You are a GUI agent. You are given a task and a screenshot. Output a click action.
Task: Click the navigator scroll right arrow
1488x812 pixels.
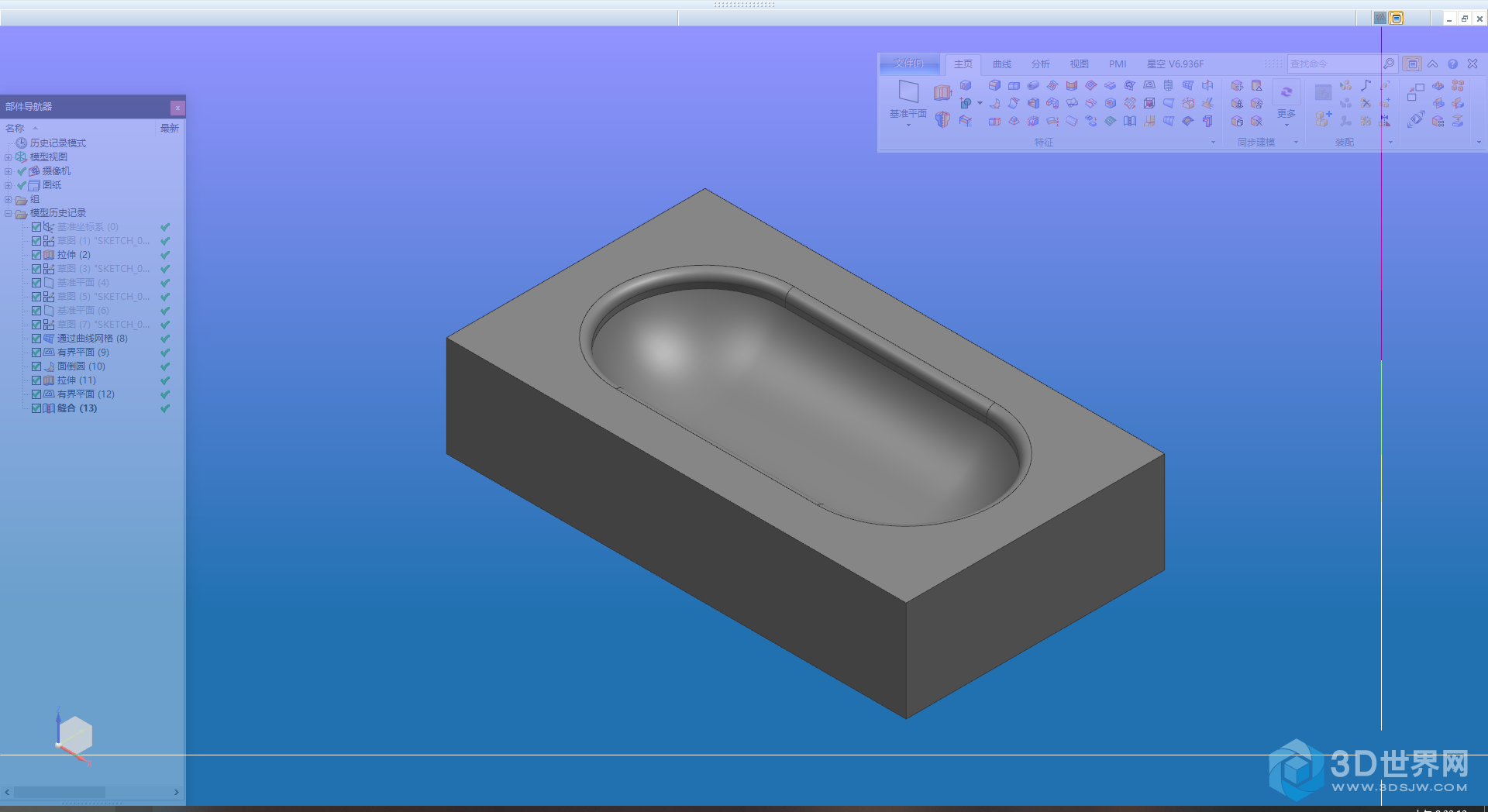[x=177, y=792]
